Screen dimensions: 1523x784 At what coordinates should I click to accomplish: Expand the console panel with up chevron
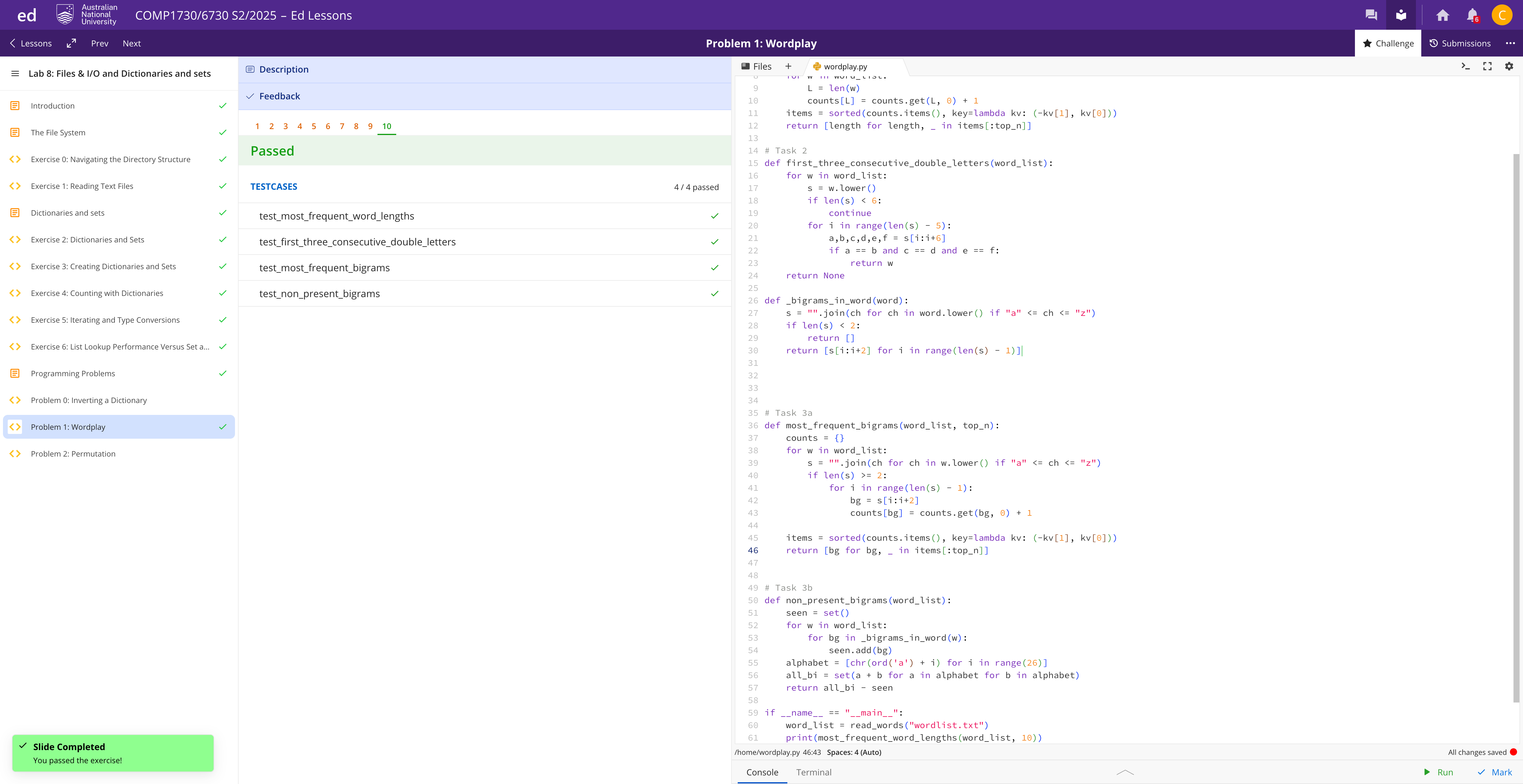point(1125,772)
